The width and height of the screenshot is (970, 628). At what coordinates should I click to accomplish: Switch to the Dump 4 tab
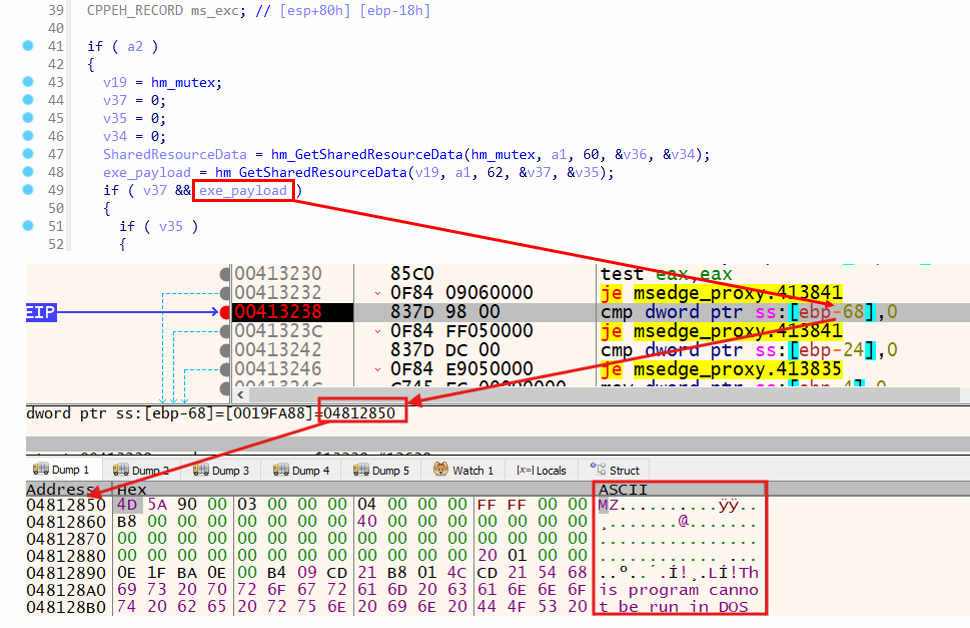tap(301, 470)
